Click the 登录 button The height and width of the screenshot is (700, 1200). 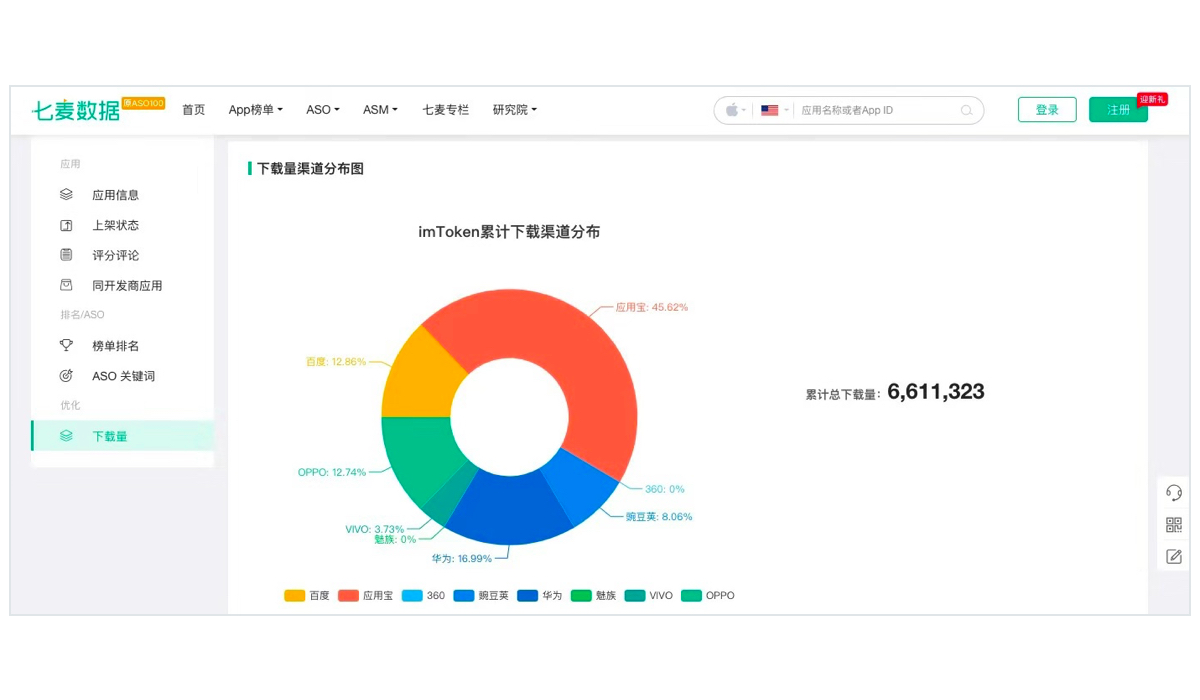[1047, 110]
